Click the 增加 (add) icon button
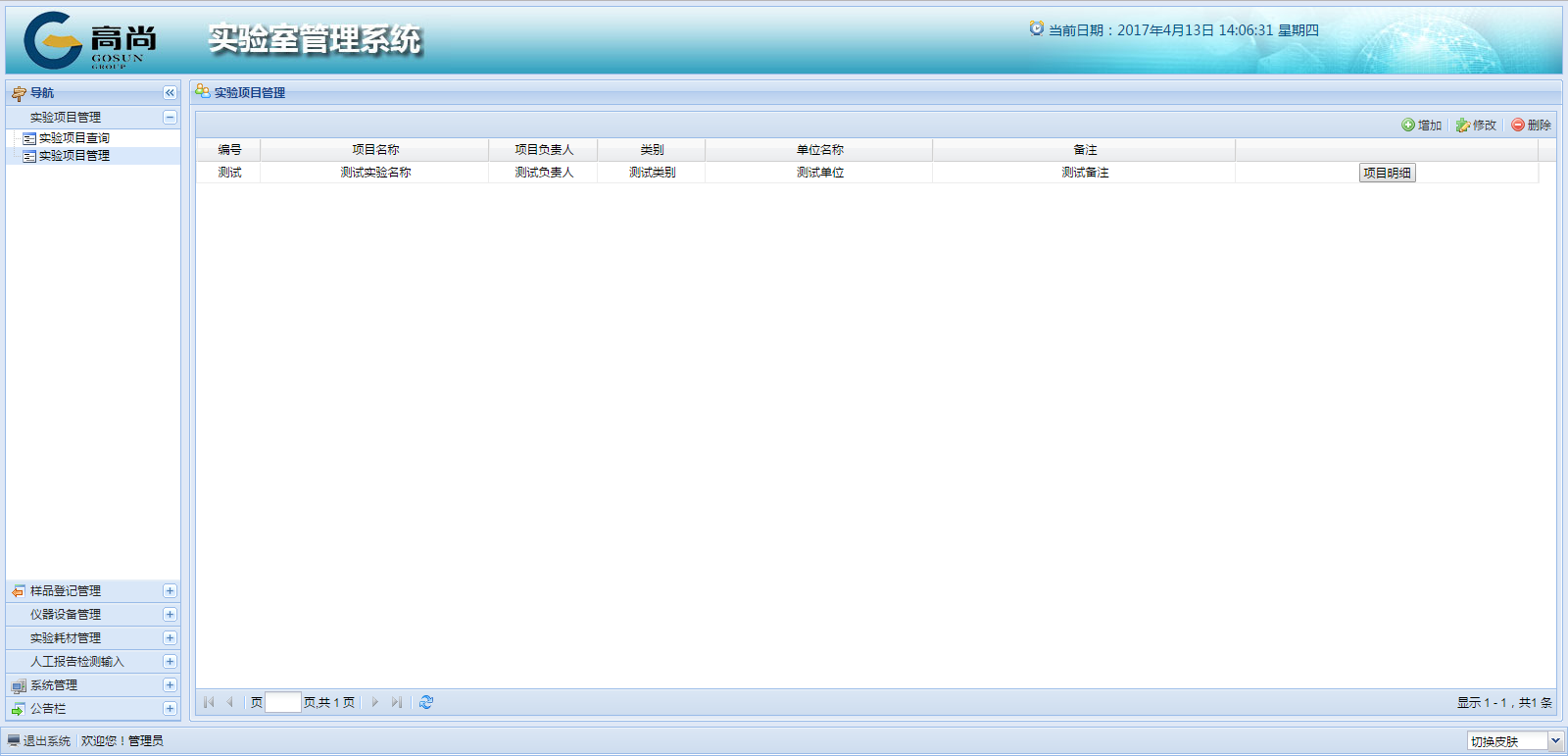 pyautogui.click(x=1421, y=126)
